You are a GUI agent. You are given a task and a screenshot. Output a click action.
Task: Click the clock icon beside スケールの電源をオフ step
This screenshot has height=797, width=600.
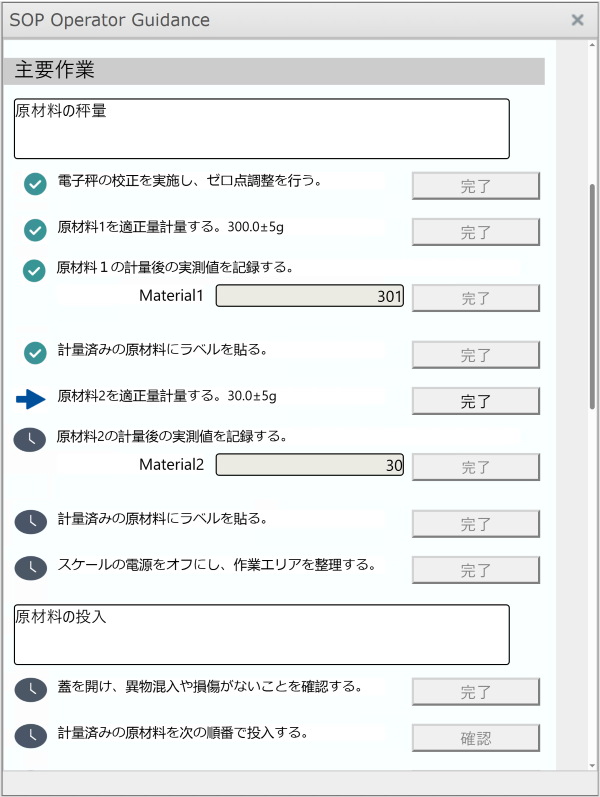[x=31, y=568]
